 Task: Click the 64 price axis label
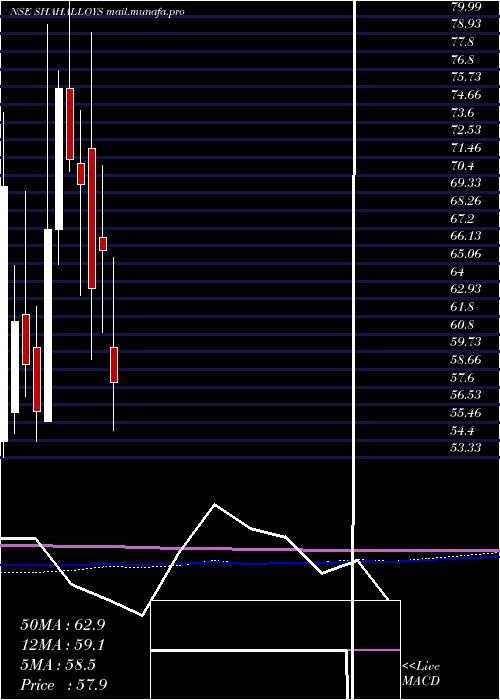click(458, 271)
